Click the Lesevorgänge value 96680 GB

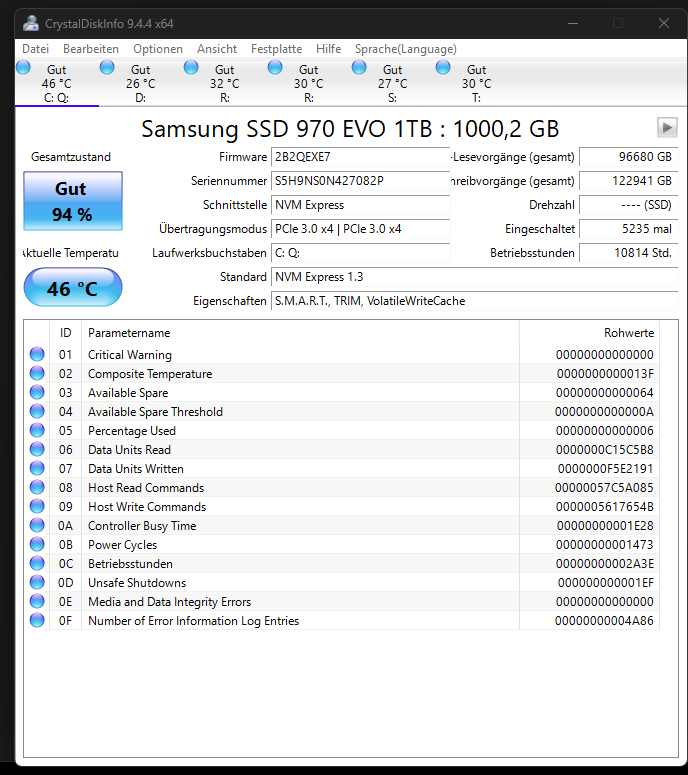[628, 157]
